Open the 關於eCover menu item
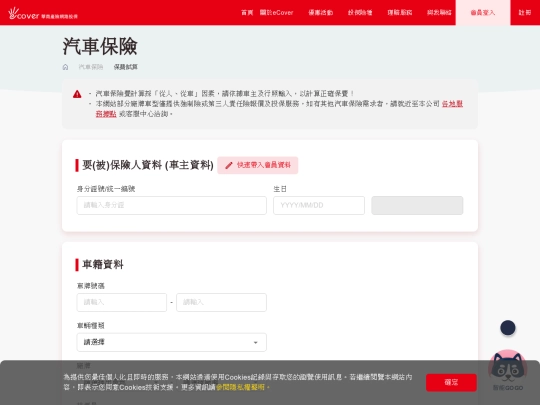 pos(276,13)
